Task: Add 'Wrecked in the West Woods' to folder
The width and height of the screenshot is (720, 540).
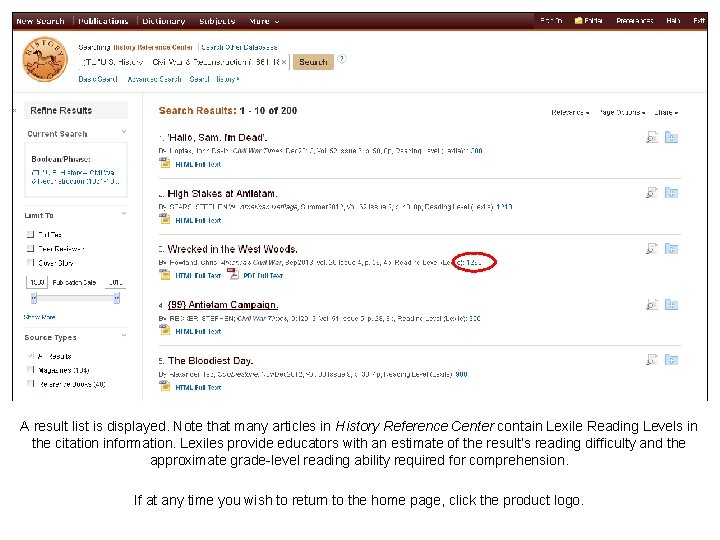Action: click(x=671, y=249)
